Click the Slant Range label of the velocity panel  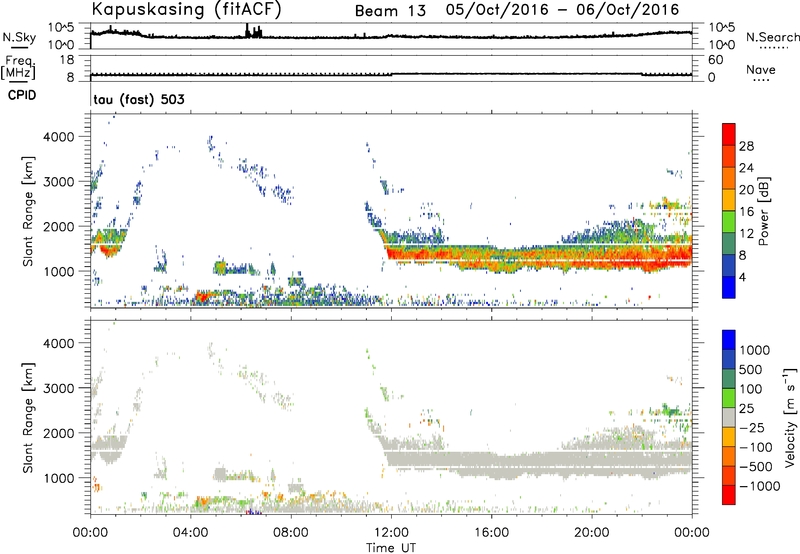[28, 417]
